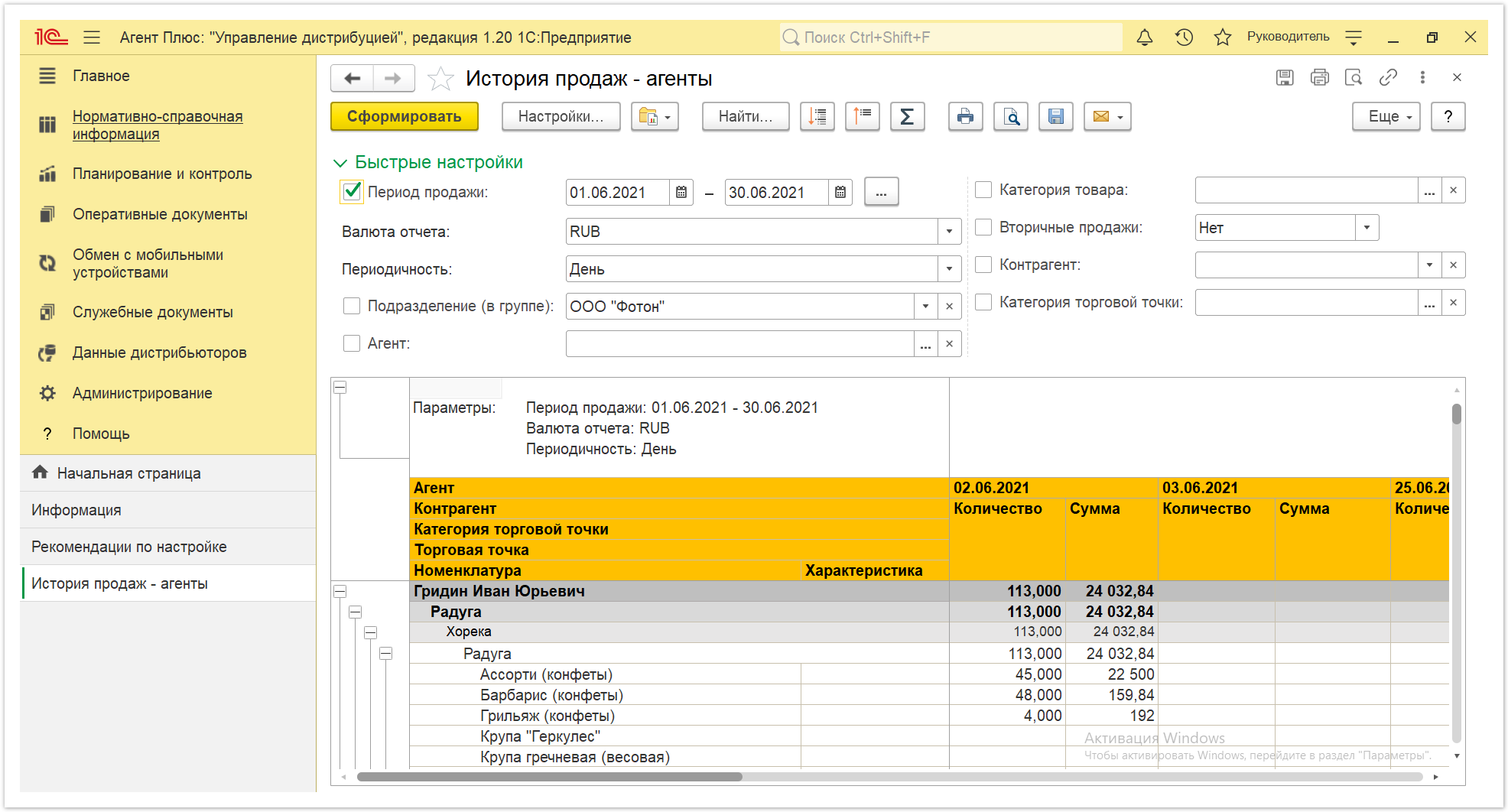Send report by email envelope button
Screen dimensions: 1508x812
(x=1107, y=117)
